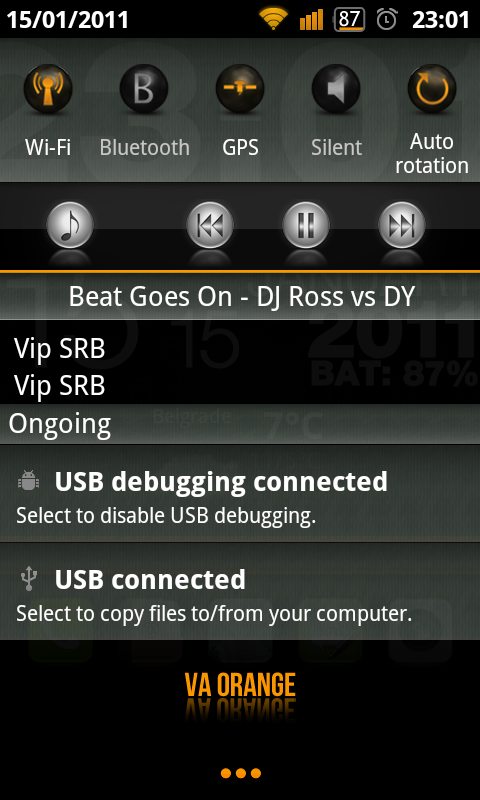The height and width of the screenshot is (800, 480).
Task: Open music player via note icon
Action: tap(70, 225)
